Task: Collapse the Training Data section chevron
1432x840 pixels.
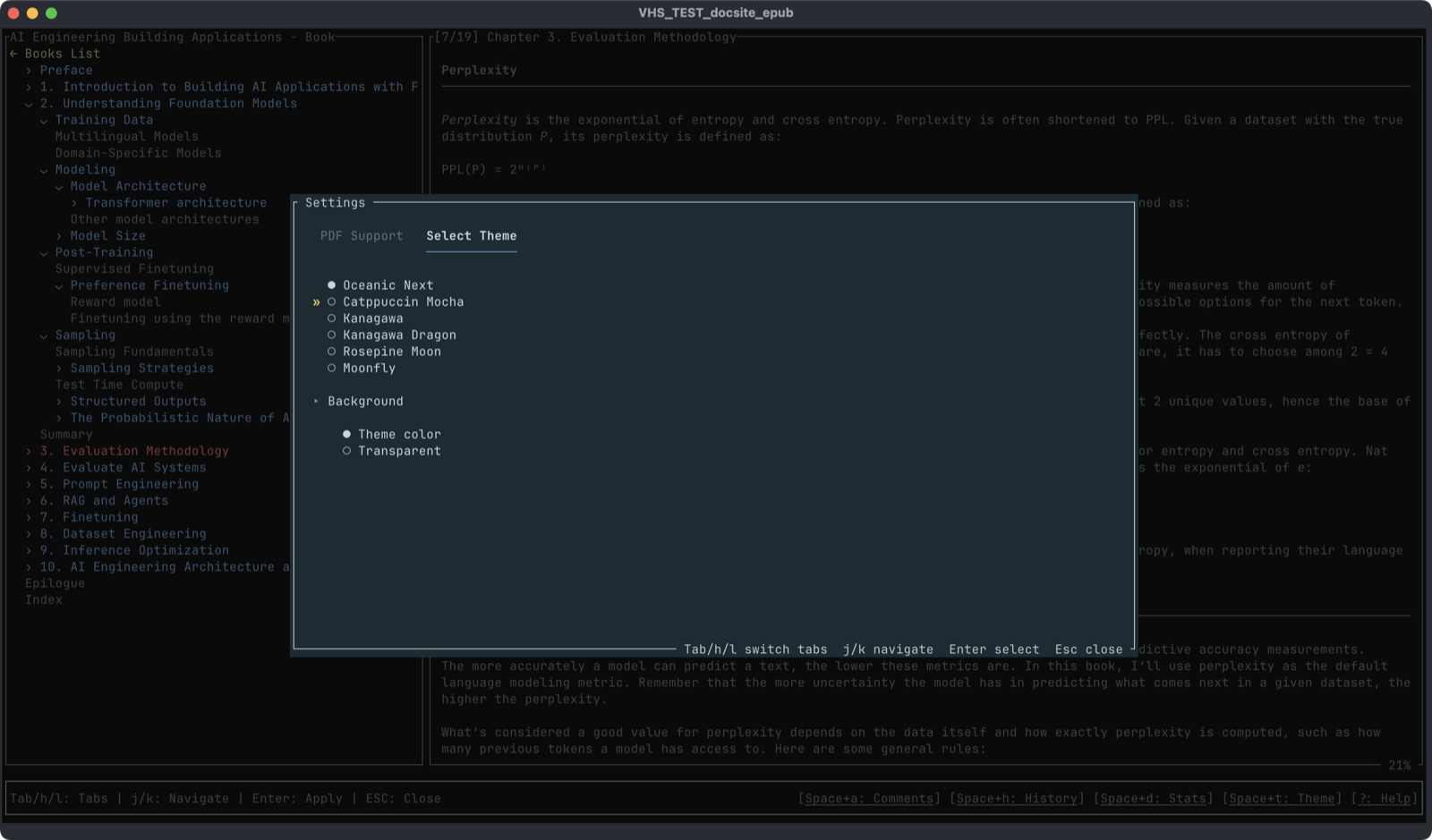Action: (x=44, y=120)
